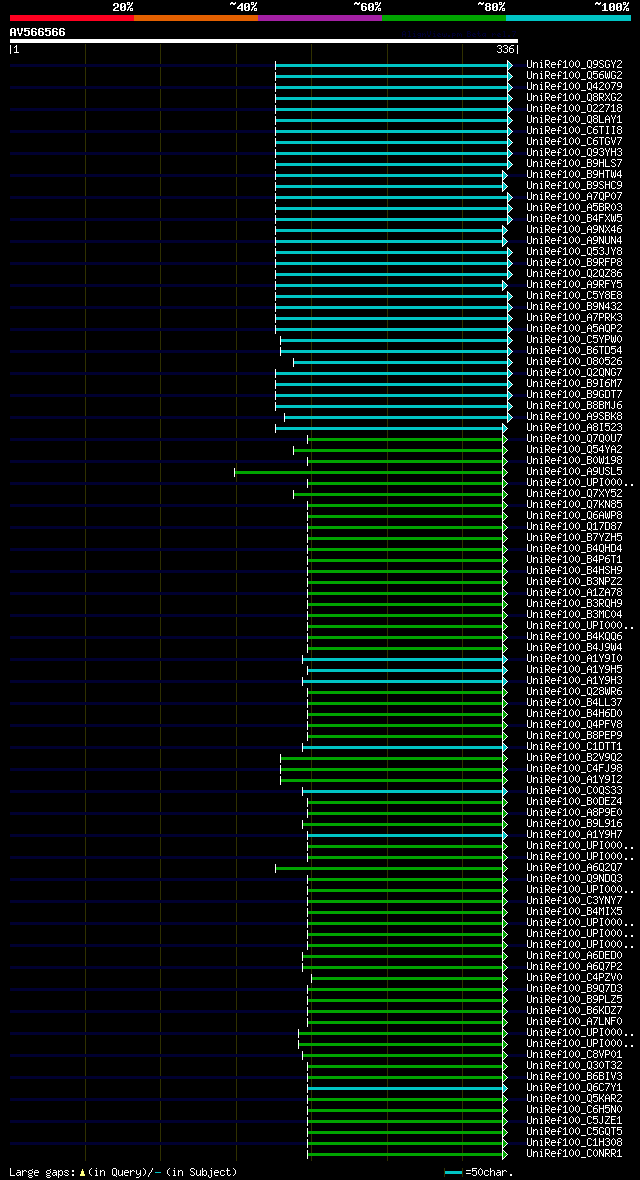This screenshot has width=640, height=1180.
Task: Click the UniRef100_A6DED0 label
Action: (x=574, y=955)
